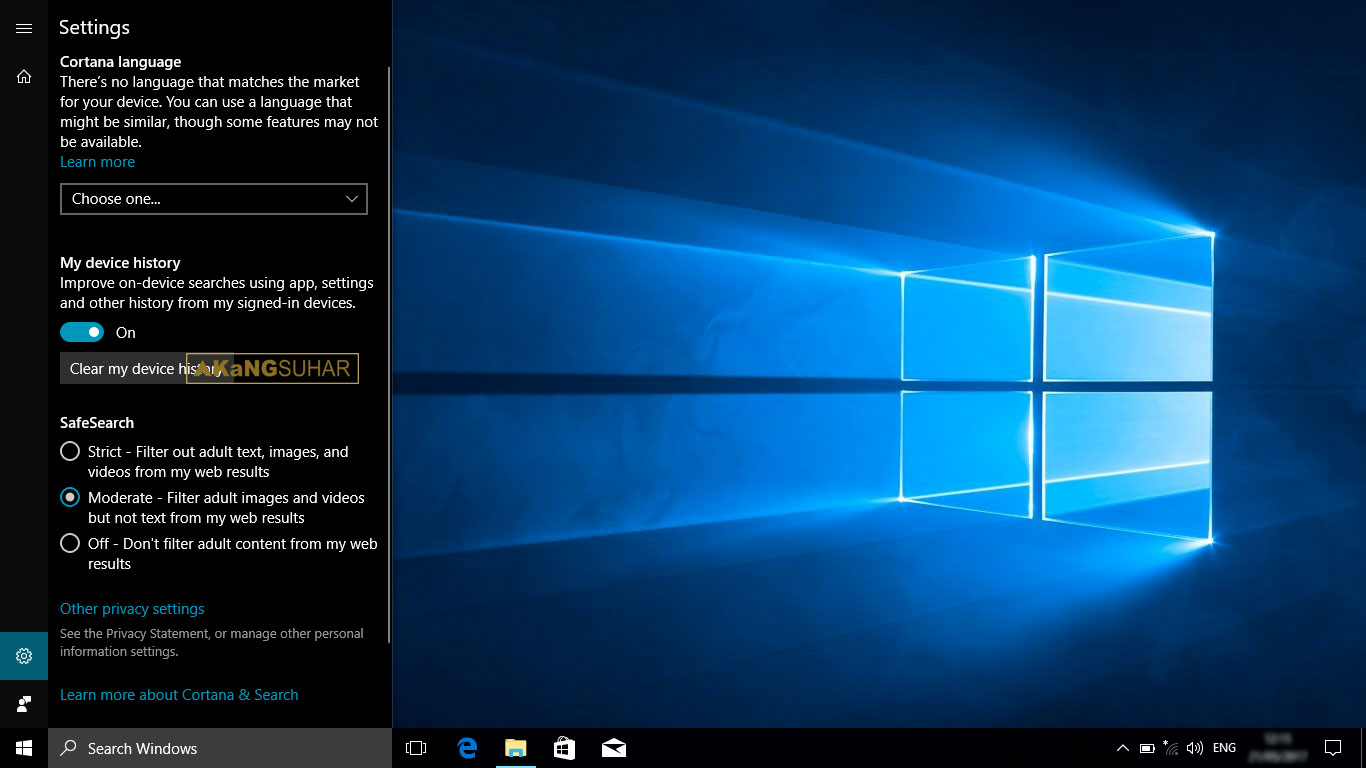This screenshot has width=1366, height=768.
Task: Open the Learn more link under Cortana language
Action: pos(97,162)
